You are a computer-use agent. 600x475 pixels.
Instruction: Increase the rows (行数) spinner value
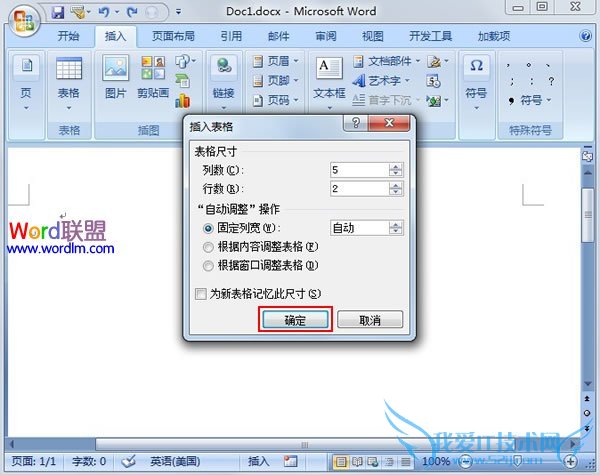point(396,185)
